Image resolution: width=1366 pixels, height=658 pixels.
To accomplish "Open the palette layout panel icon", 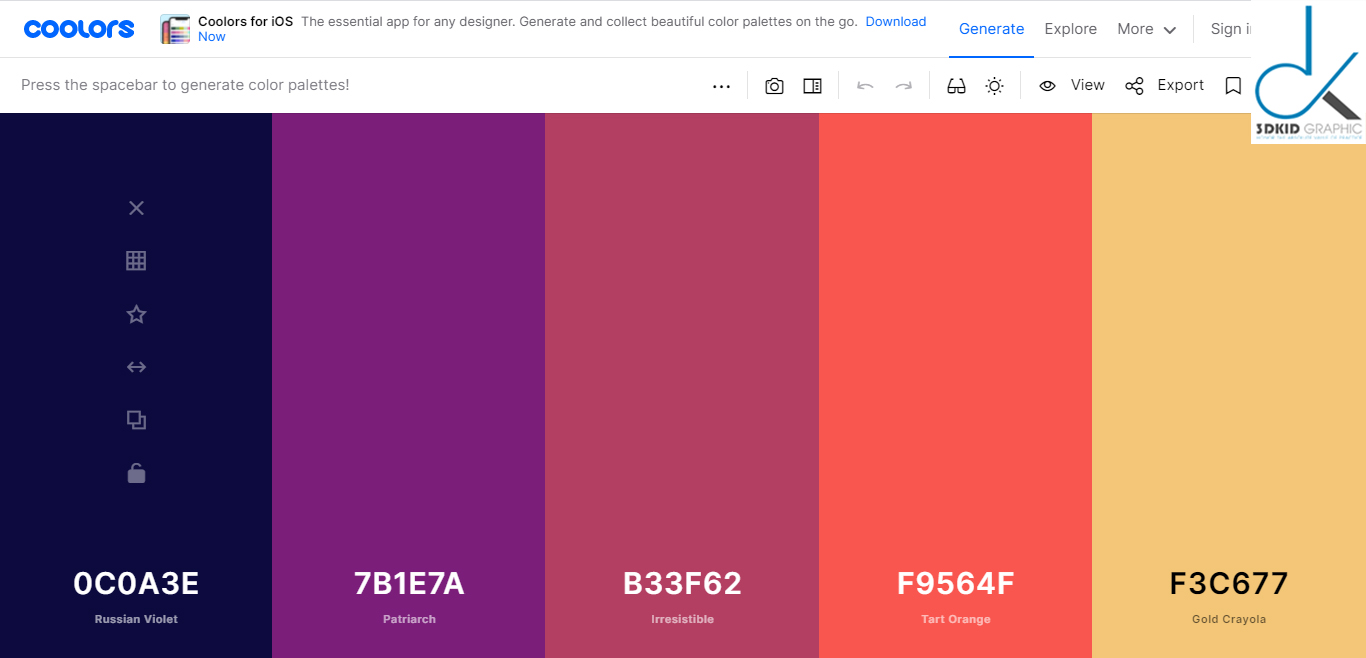I will (x=812, y=86).
